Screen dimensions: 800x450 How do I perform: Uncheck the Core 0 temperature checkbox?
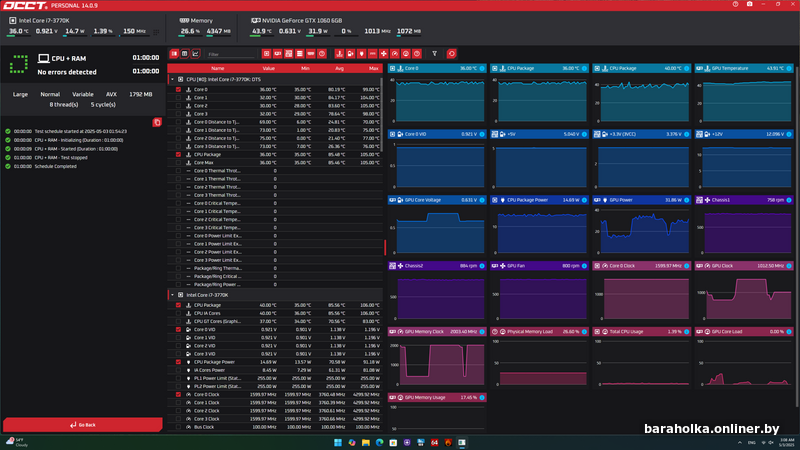(x=178, y=89)
